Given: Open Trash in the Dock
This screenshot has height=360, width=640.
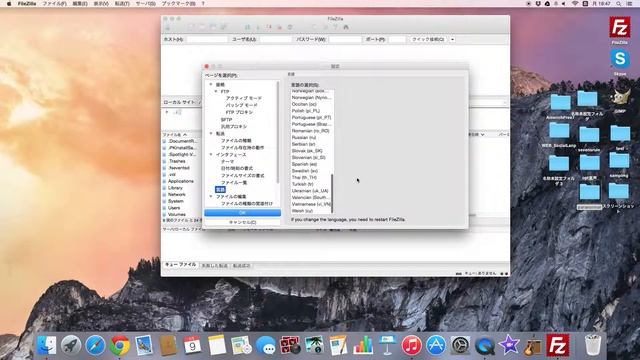Looking at the screenshot, I should tap(592, 345).
